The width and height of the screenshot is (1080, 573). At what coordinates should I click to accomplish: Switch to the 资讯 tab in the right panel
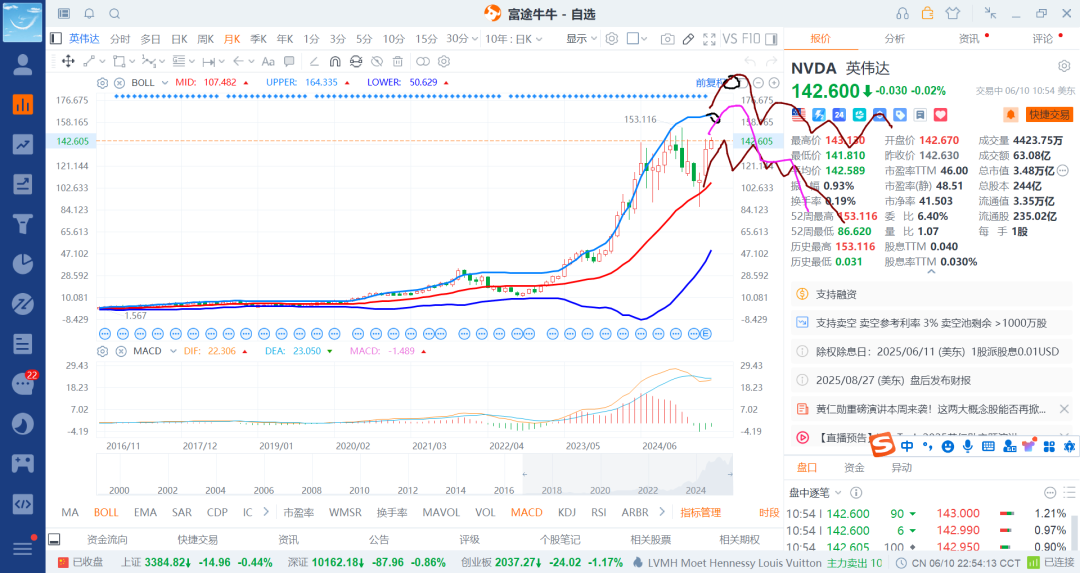coord(968,39)
